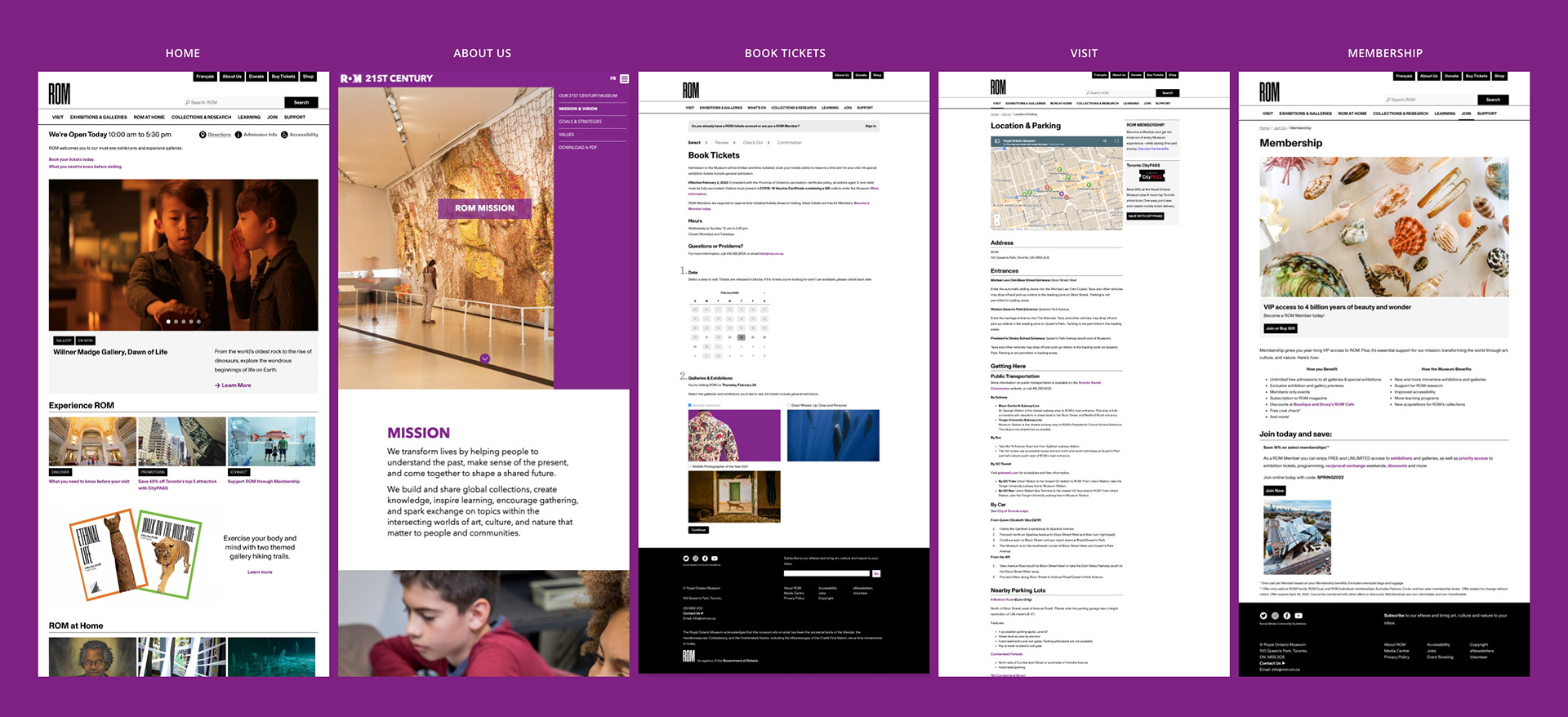Viewport: 1568px width, 717px height.
Task: Click the Twitter icon in Membership footer
Action: (x=1263, y=616)
